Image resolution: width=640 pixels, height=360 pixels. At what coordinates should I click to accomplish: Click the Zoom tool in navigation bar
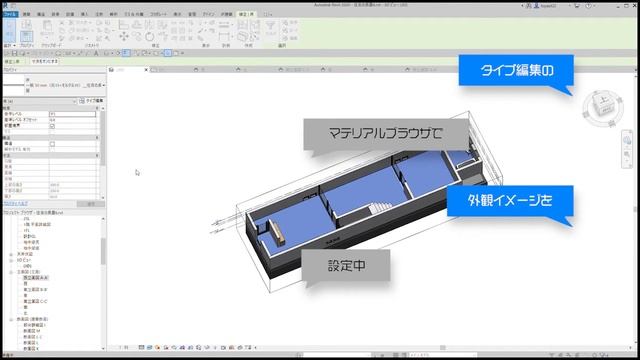pyautogui.click(x=627, y=154)
